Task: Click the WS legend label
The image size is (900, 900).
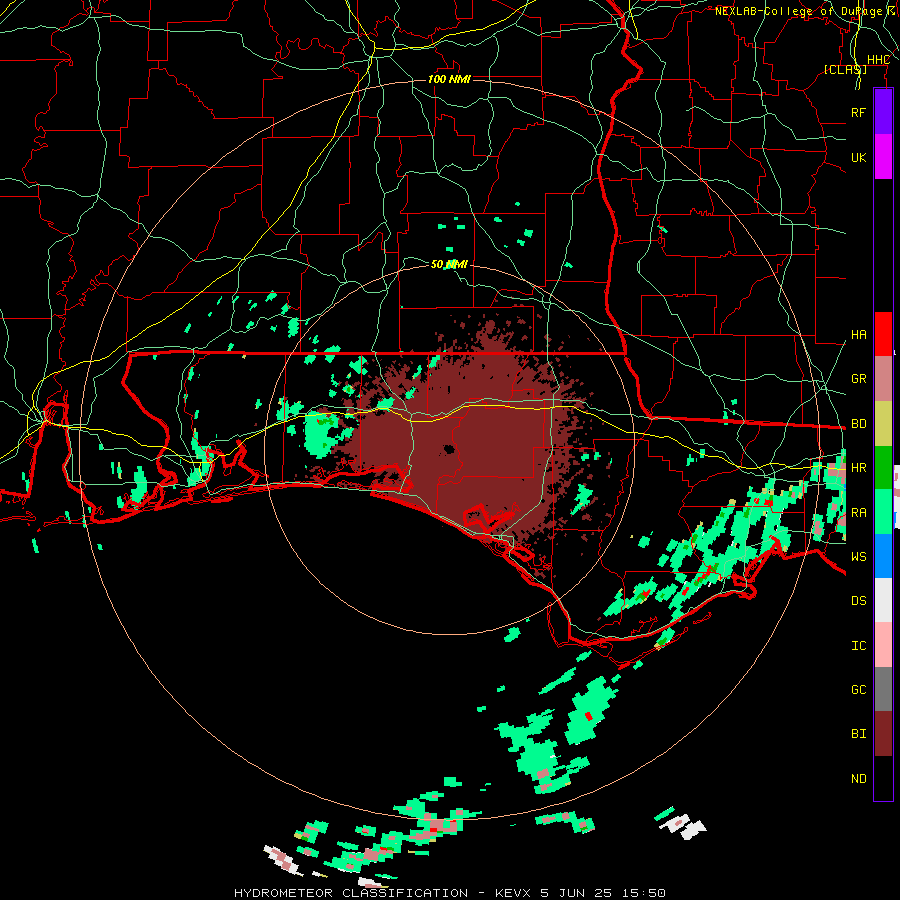Action: (x=858, y=557)
